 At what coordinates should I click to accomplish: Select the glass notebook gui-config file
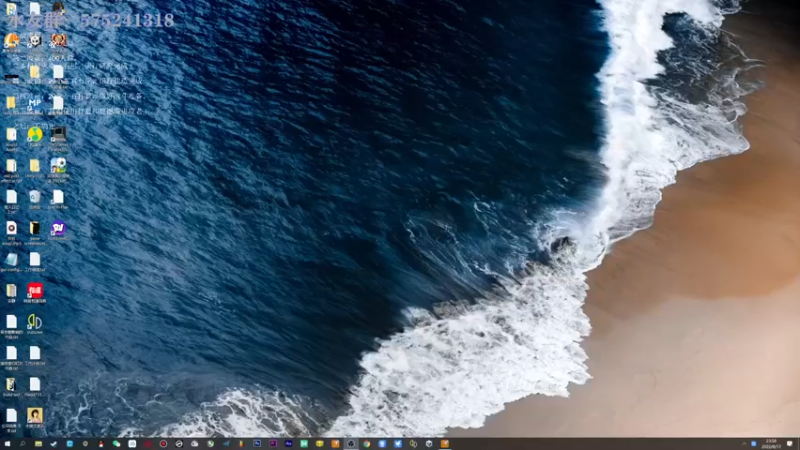(11, 259)
